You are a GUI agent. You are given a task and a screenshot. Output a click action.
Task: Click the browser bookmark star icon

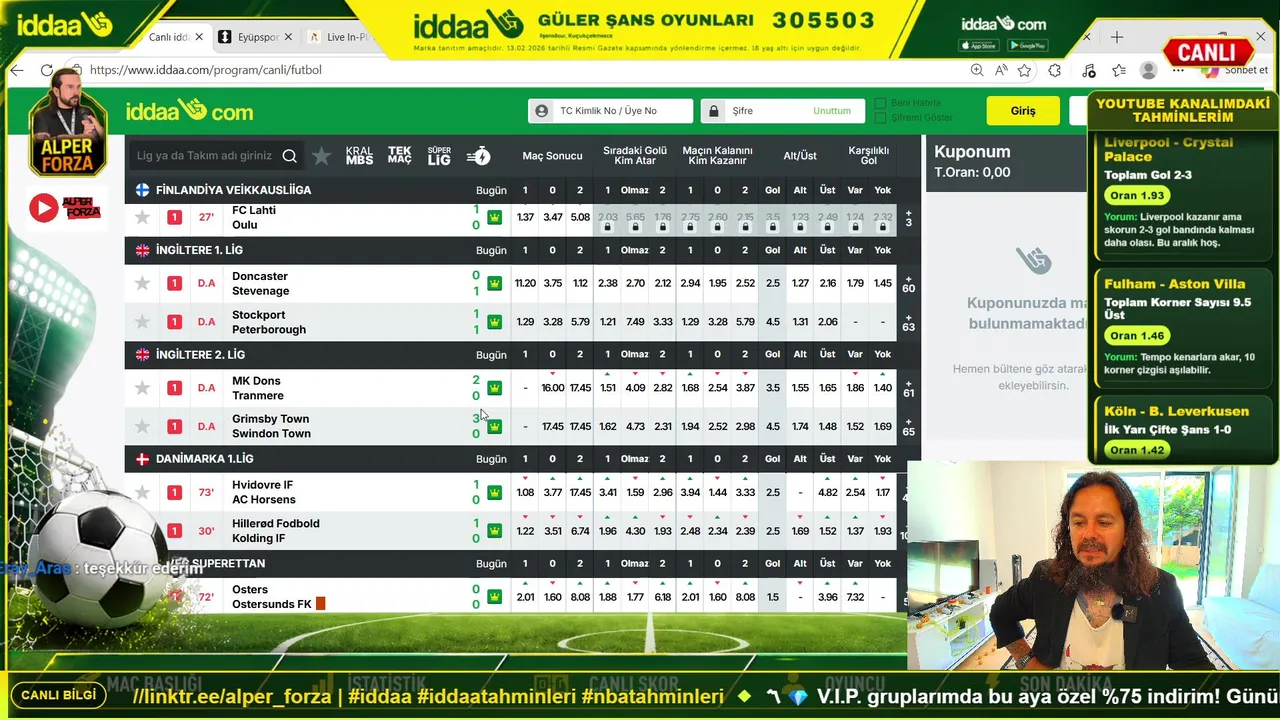click(1025, 70)
